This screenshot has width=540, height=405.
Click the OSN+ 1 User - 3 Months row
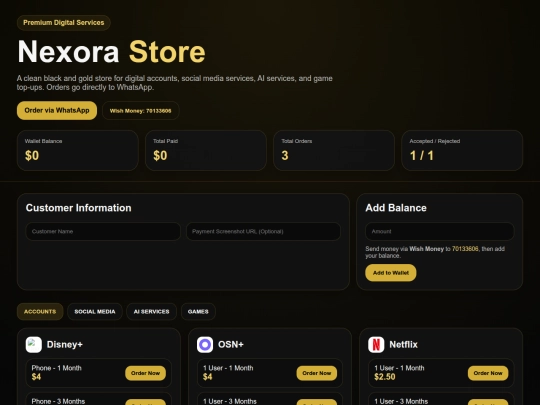(270, 399)
